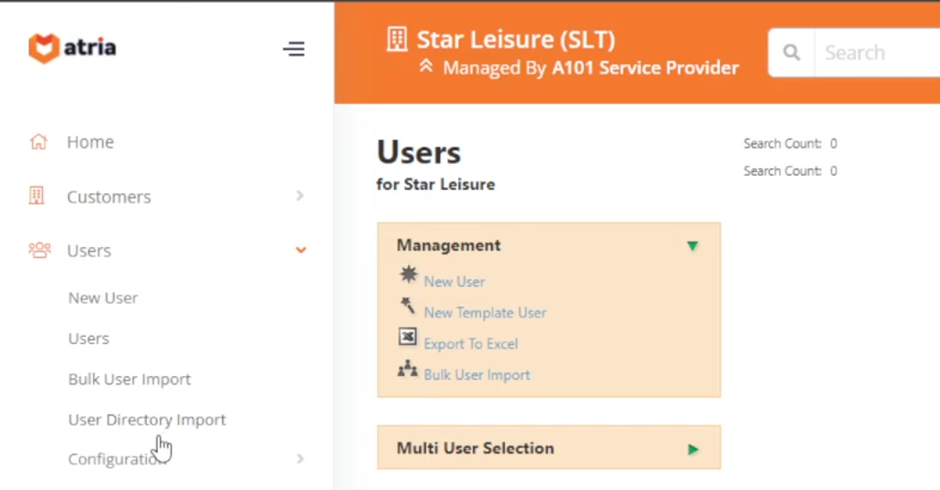Click the New Template User link

(485, 312)
